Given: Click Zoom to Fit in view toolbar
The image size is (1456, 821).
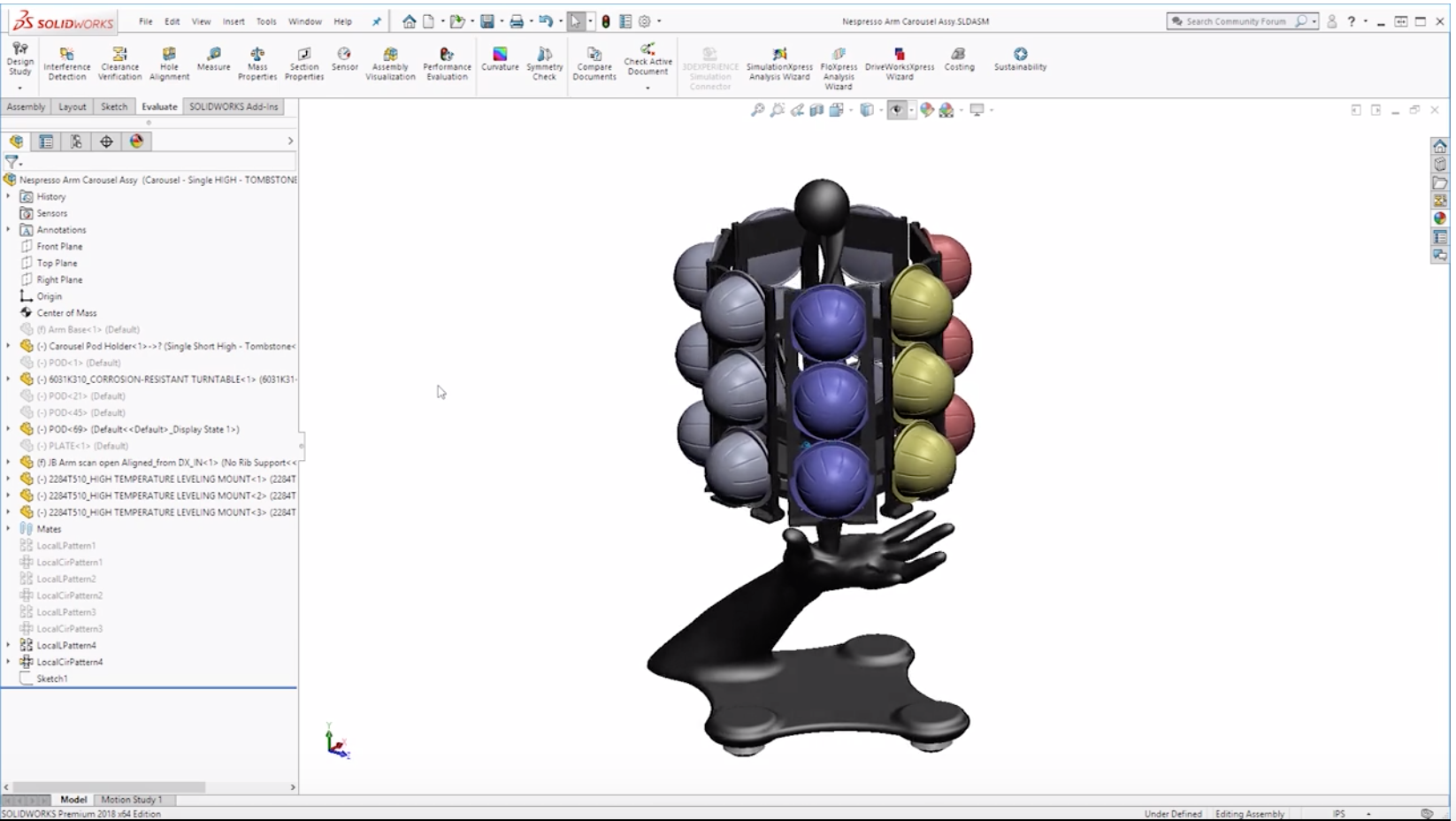Looking at the screenshot, I should [x=757, y=111].
